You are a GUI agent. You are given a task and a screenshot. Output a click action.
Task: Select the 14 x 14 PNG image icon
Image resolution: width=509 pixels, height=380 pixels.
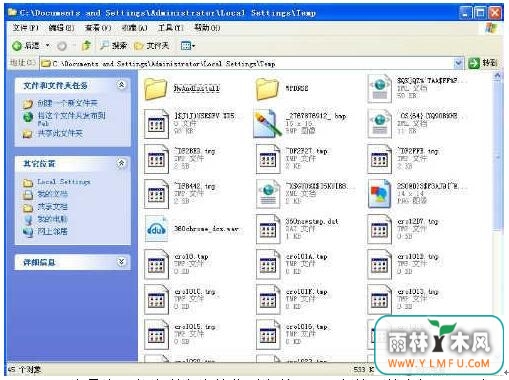pos(379,194)
